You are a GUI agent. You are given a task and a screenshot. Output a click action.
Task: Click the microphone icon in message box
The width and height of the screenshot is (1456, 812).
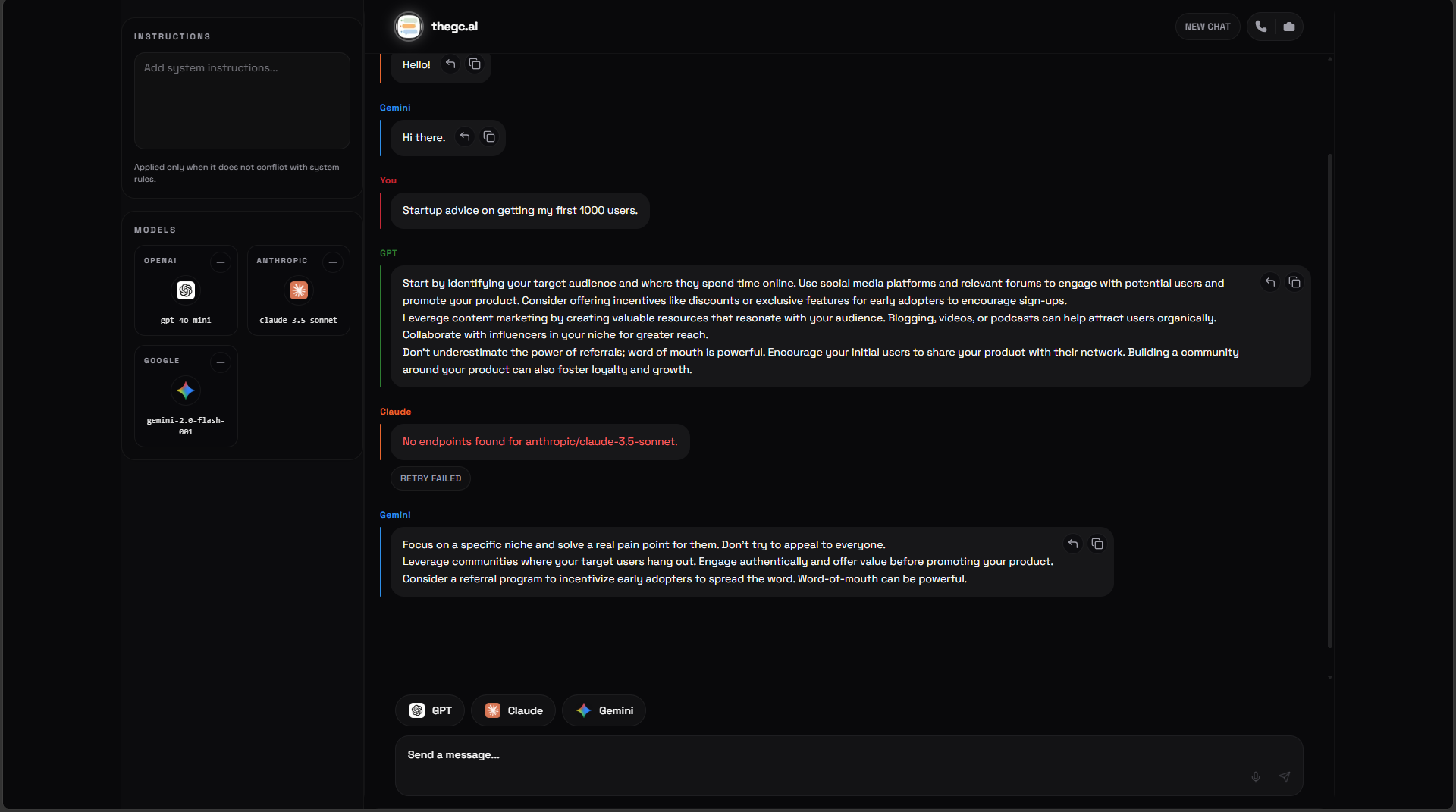click(x=1256, y=776)
